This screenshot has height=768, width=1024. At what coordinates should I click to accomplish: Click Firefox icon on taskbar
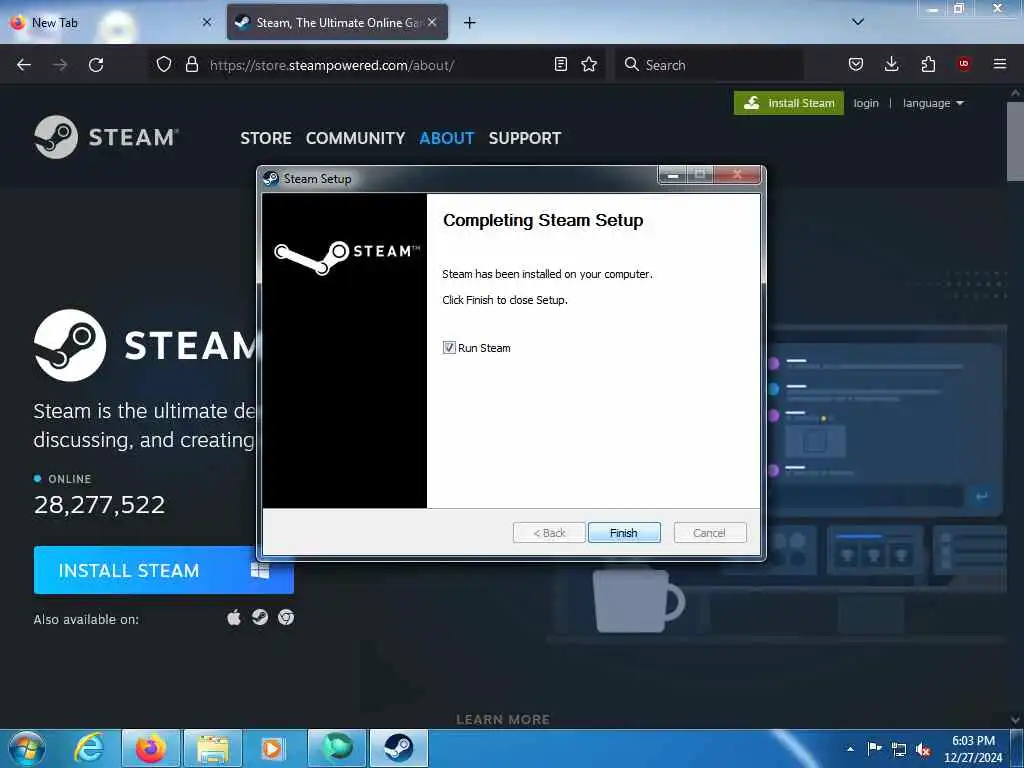pos(151,748)
